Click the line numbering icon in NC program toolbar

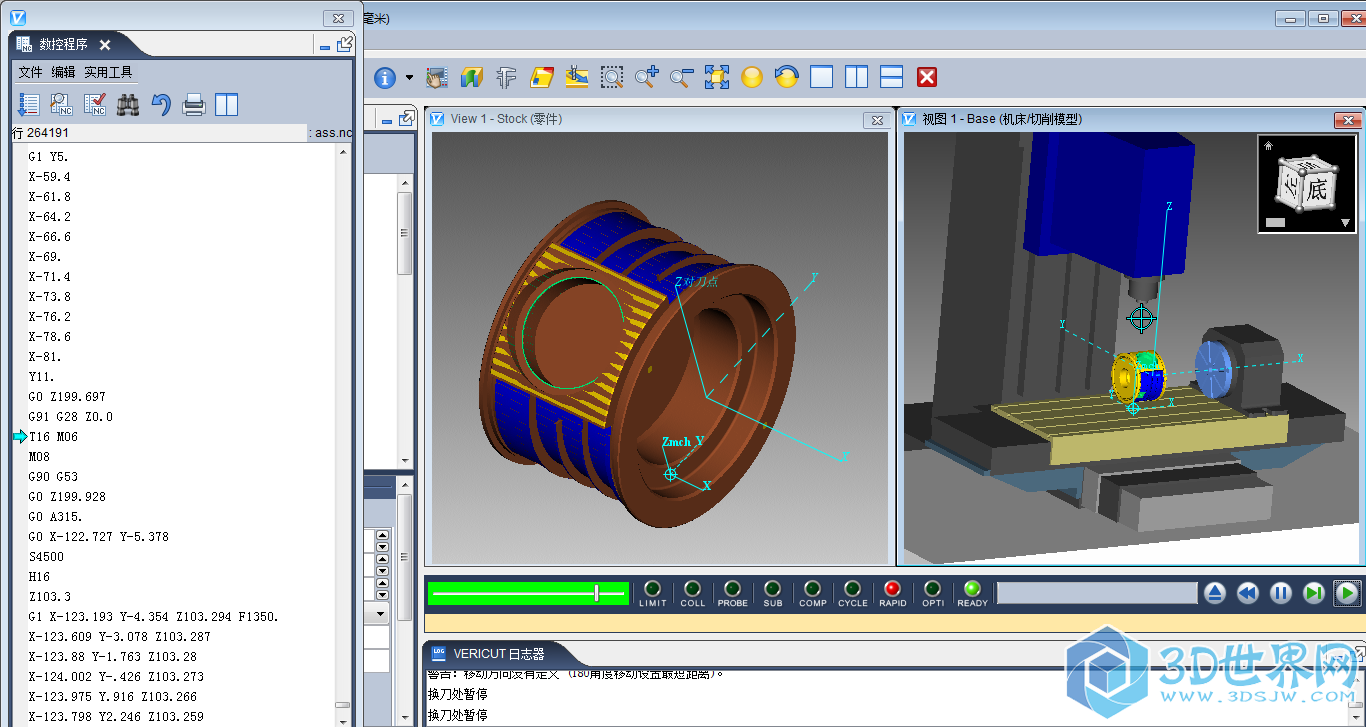(x=28, y=104)
